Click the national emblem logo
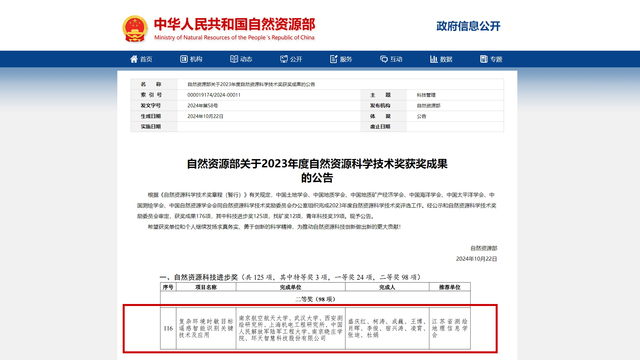The width and height of the screenshot is (640, 360). [x=135, y=29]
